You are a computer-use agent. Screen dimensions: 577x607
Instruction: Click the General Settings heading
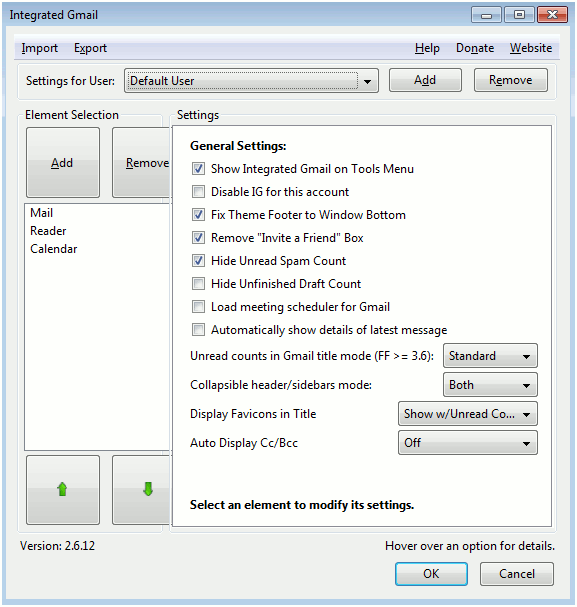pyautogui.click(x=238, y=146)
